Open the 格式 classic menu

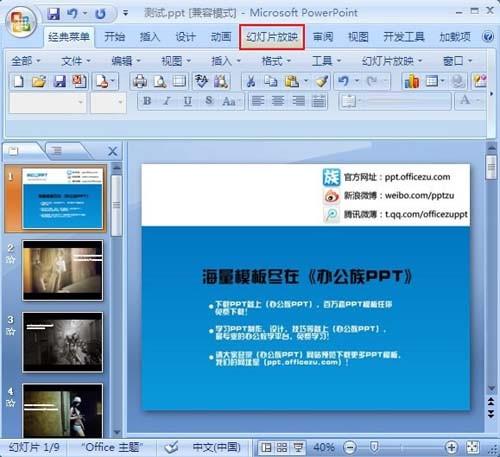click(x=276, y=61)
